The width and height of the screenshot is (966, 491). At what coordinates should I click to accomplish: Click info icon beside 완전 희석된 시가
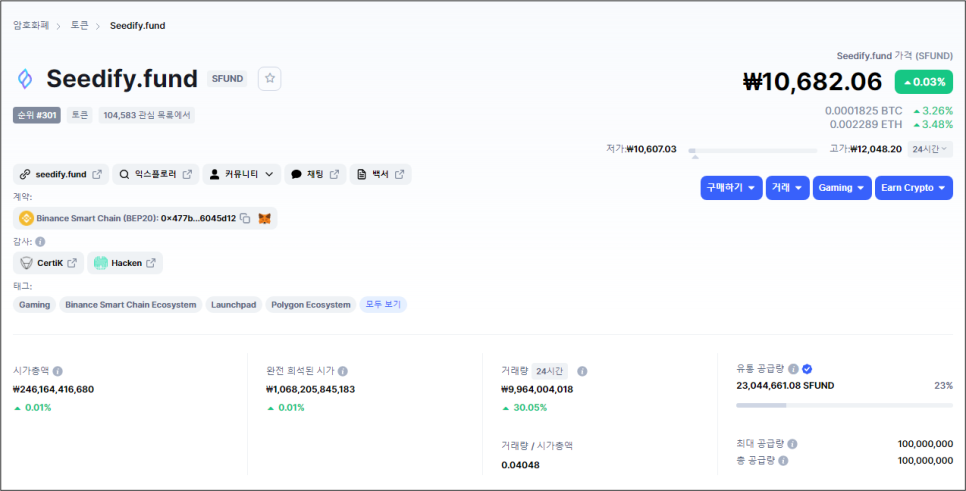pyautogui.click(x=343, y=371)
